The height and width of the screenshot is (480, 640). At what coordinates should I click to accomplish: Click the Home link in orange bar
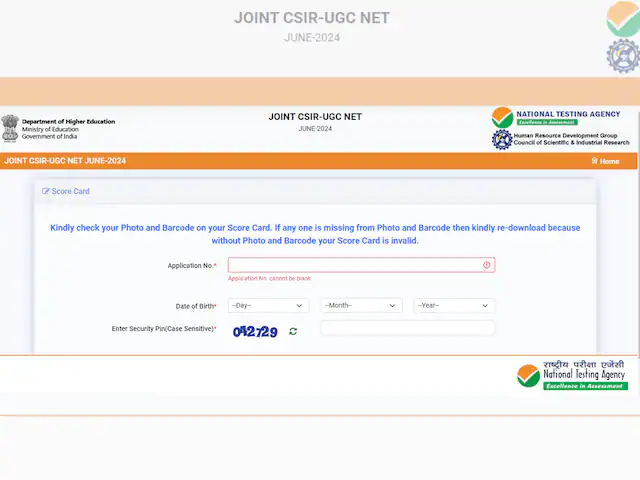[605, 161]
